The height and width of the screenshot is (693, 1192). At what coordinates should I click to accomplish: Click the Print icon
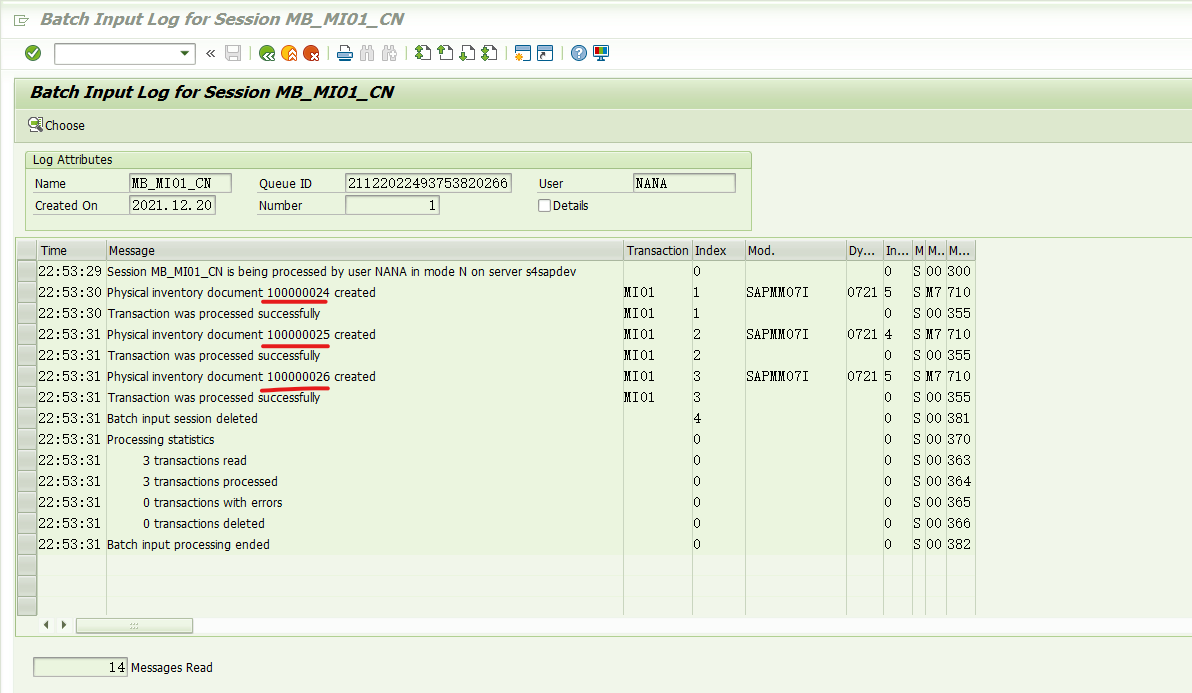(344, 53)
